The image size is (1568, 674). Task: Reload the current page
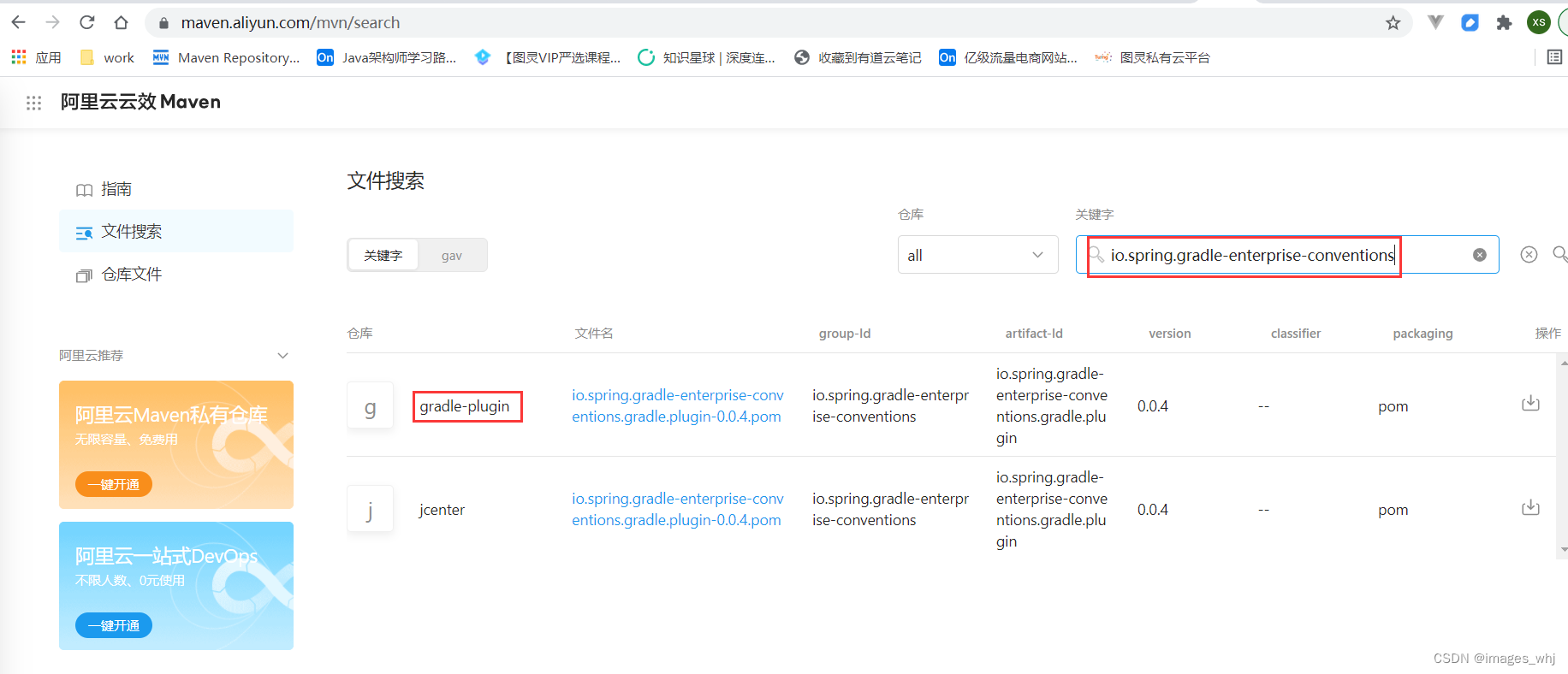(86, 22)
